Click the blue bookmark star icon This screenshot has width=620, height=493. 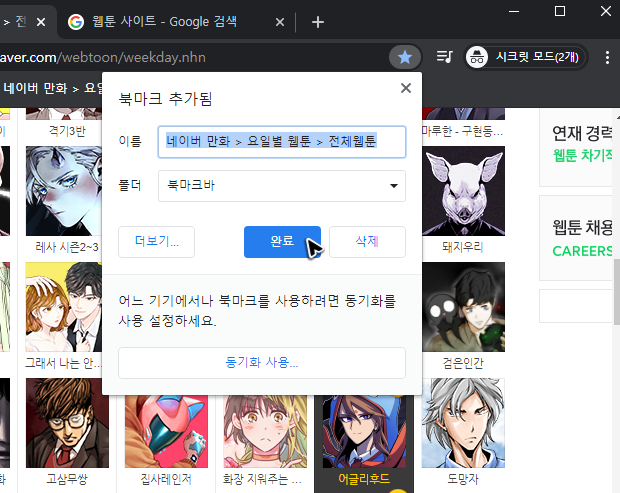pyautogui.click(x=405, y=57)
